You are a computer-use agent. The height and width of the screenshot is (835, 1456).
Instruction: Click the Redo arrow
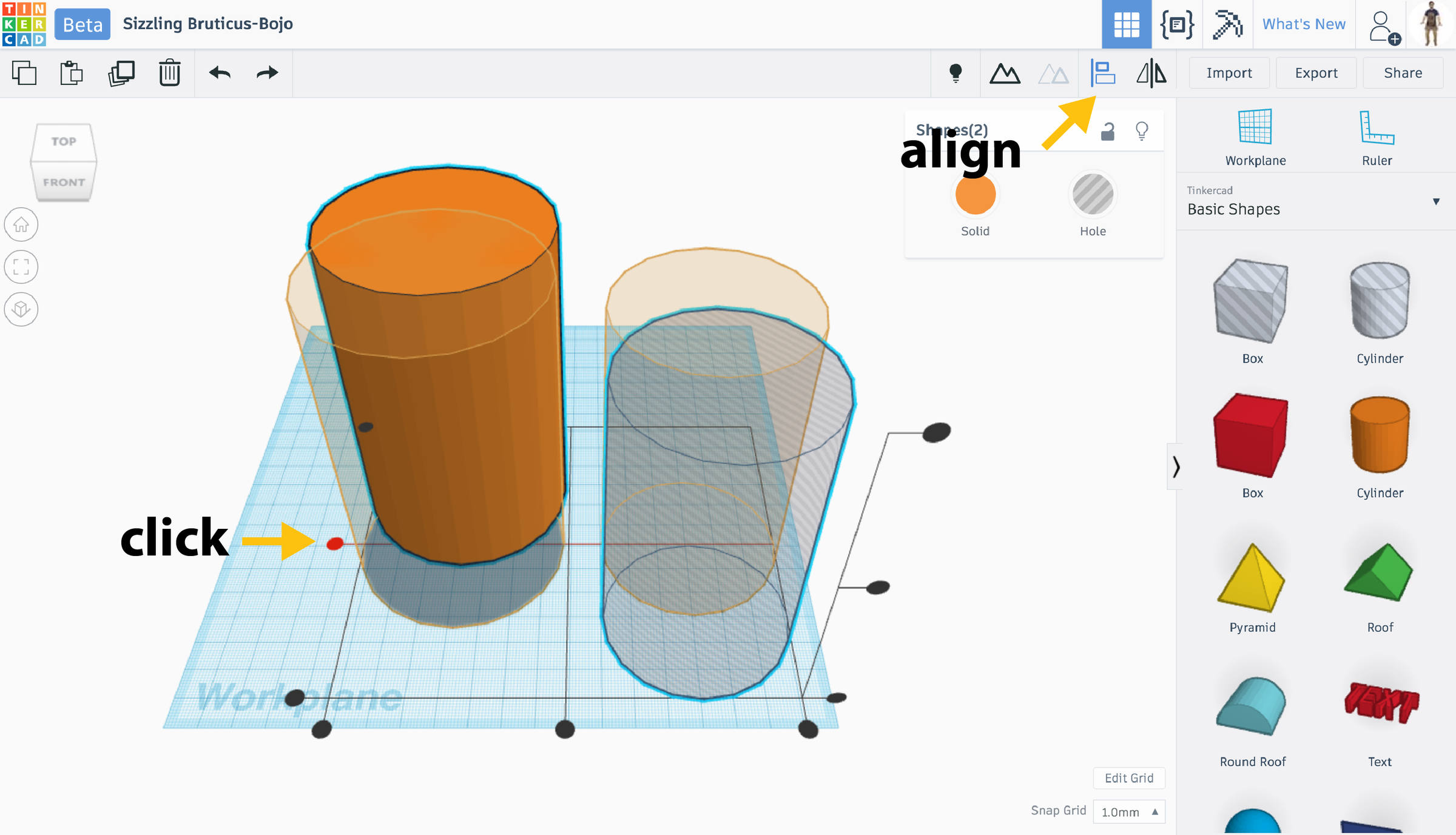[267, 73]
